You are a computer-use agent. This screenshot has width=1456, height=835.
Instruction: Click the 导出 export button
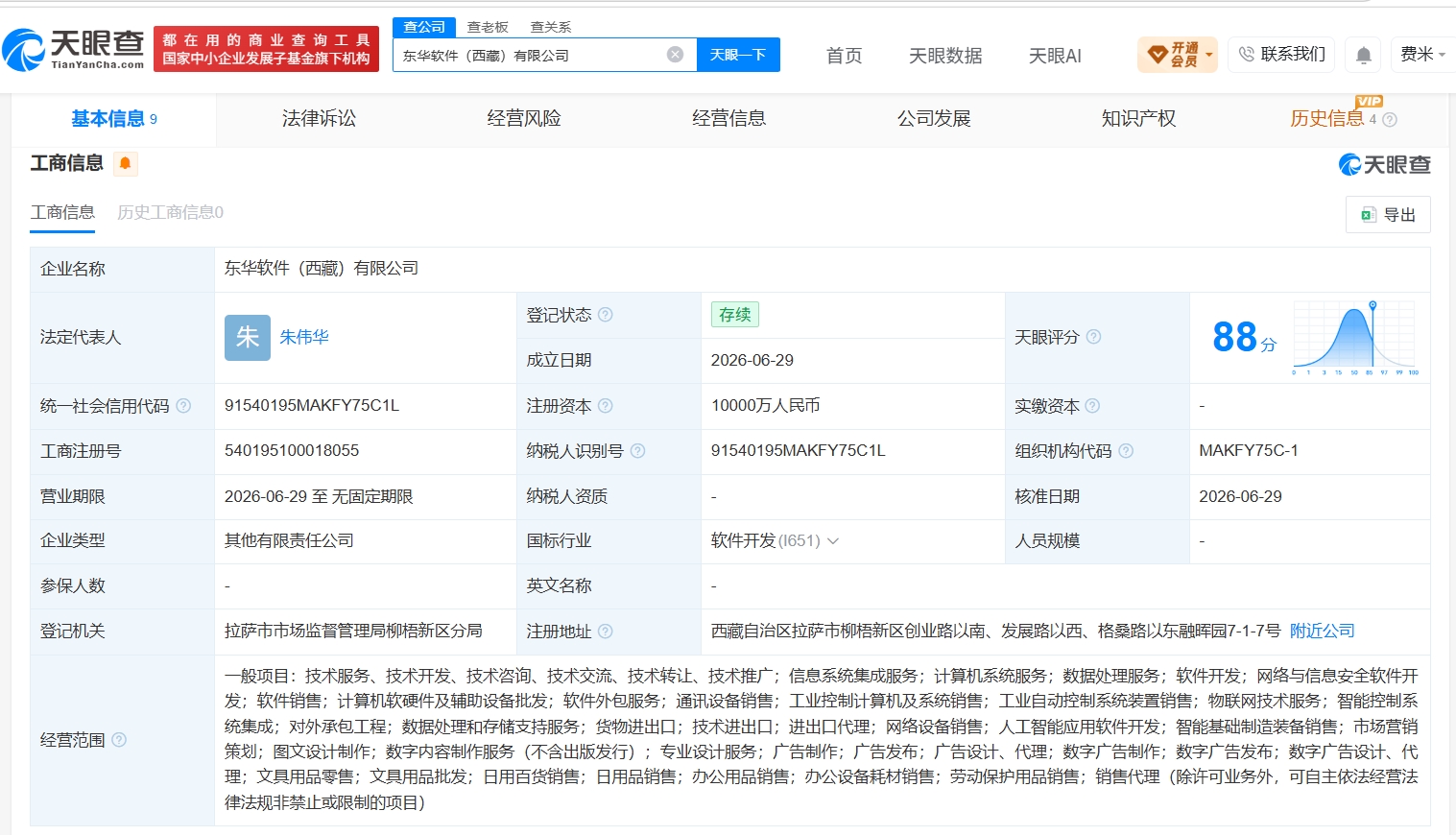click(x=1388, y=215)
